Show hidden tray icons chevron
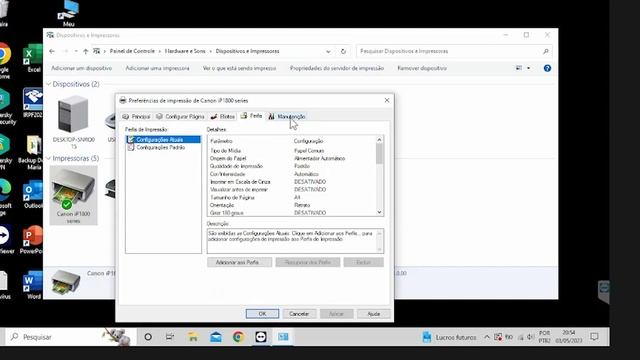The image size is (640, 360). [487, 337]
